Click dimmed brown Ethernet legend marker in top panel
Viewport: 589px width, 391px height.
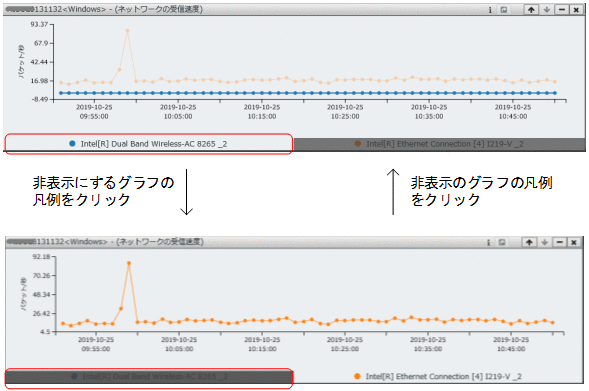click(358, 143)
